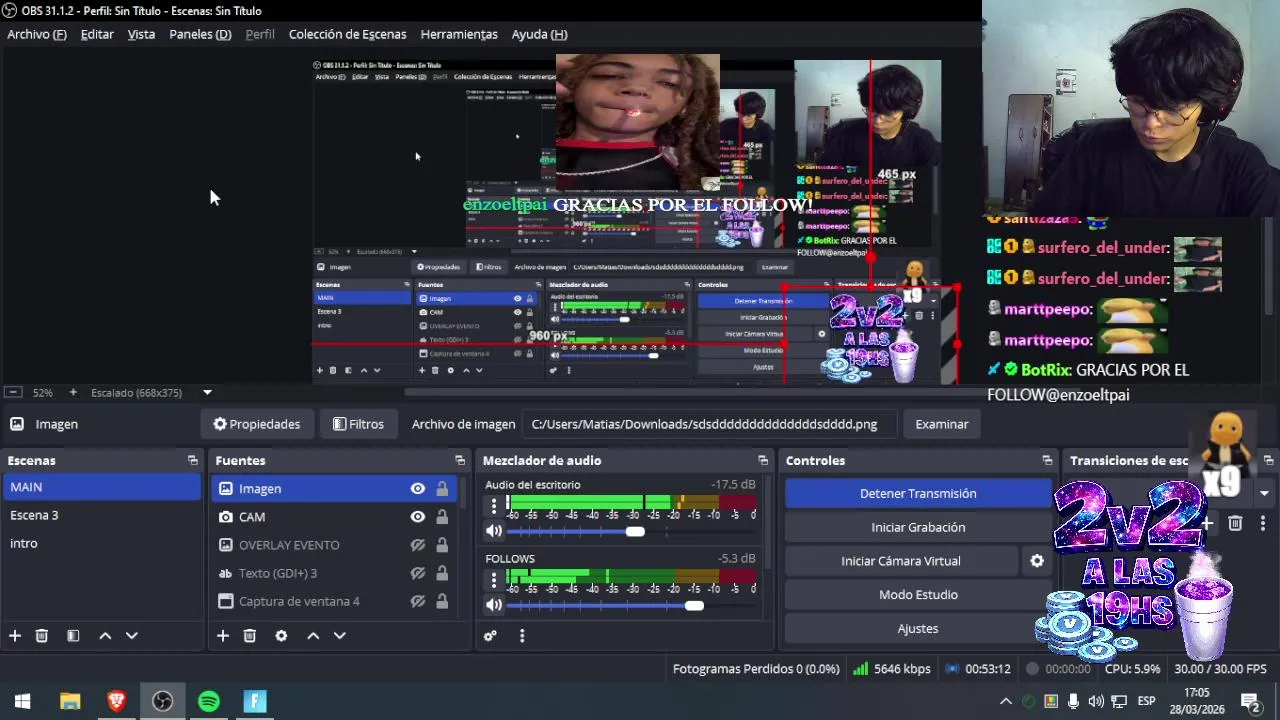Open Propiedades of selected source

coord(256,424)
